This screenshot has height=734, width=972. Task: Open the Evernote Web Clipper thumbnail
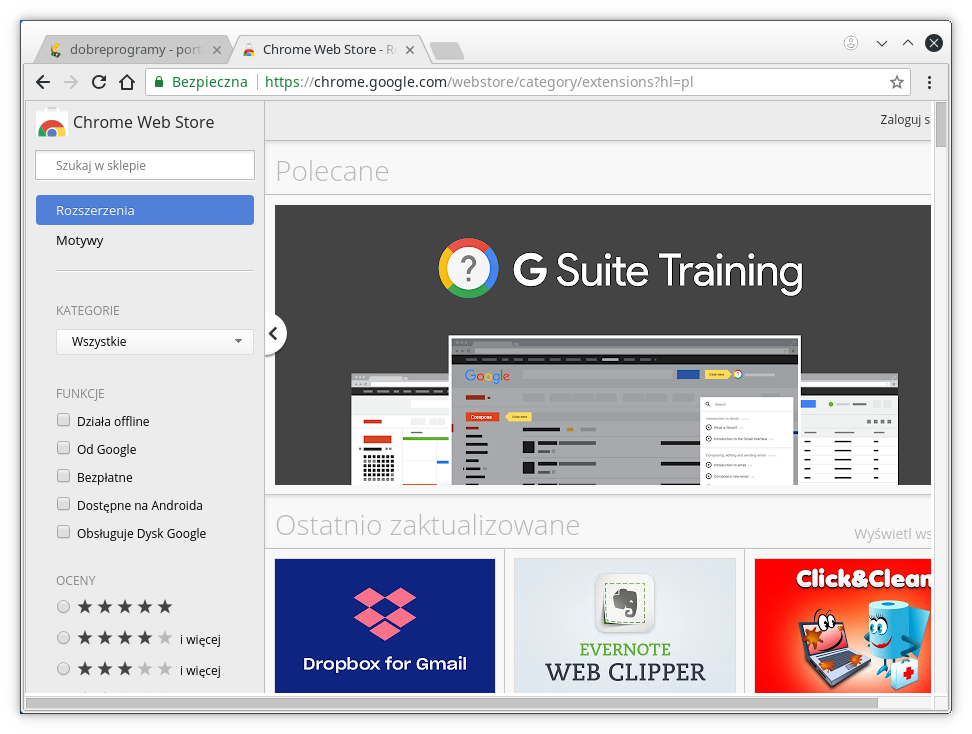click(x=625, y=626)
